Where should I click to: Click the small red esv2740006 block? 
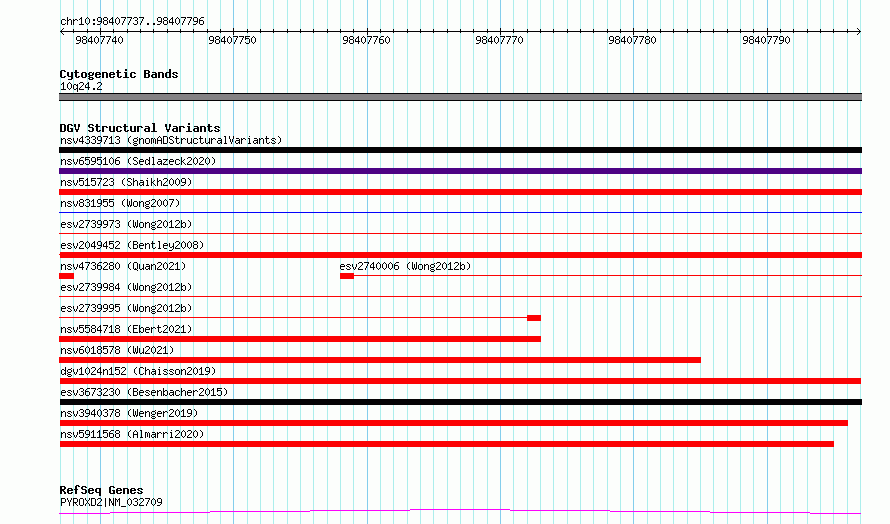pyautogui.click(x=347, y=276)
